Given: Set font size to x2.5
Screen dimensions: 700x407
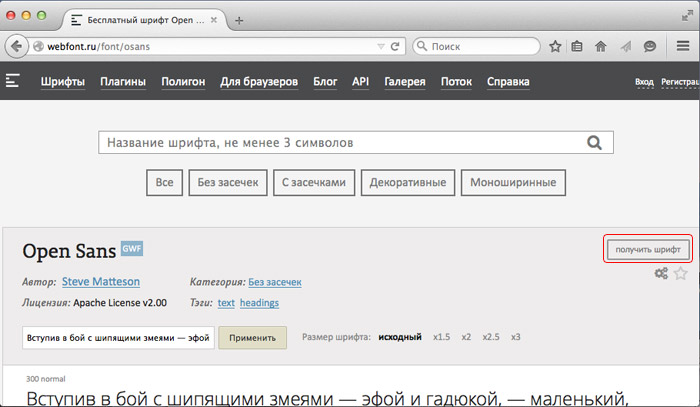Looking at the screenshot, I should pyautogui.click(x=491, y=337).
